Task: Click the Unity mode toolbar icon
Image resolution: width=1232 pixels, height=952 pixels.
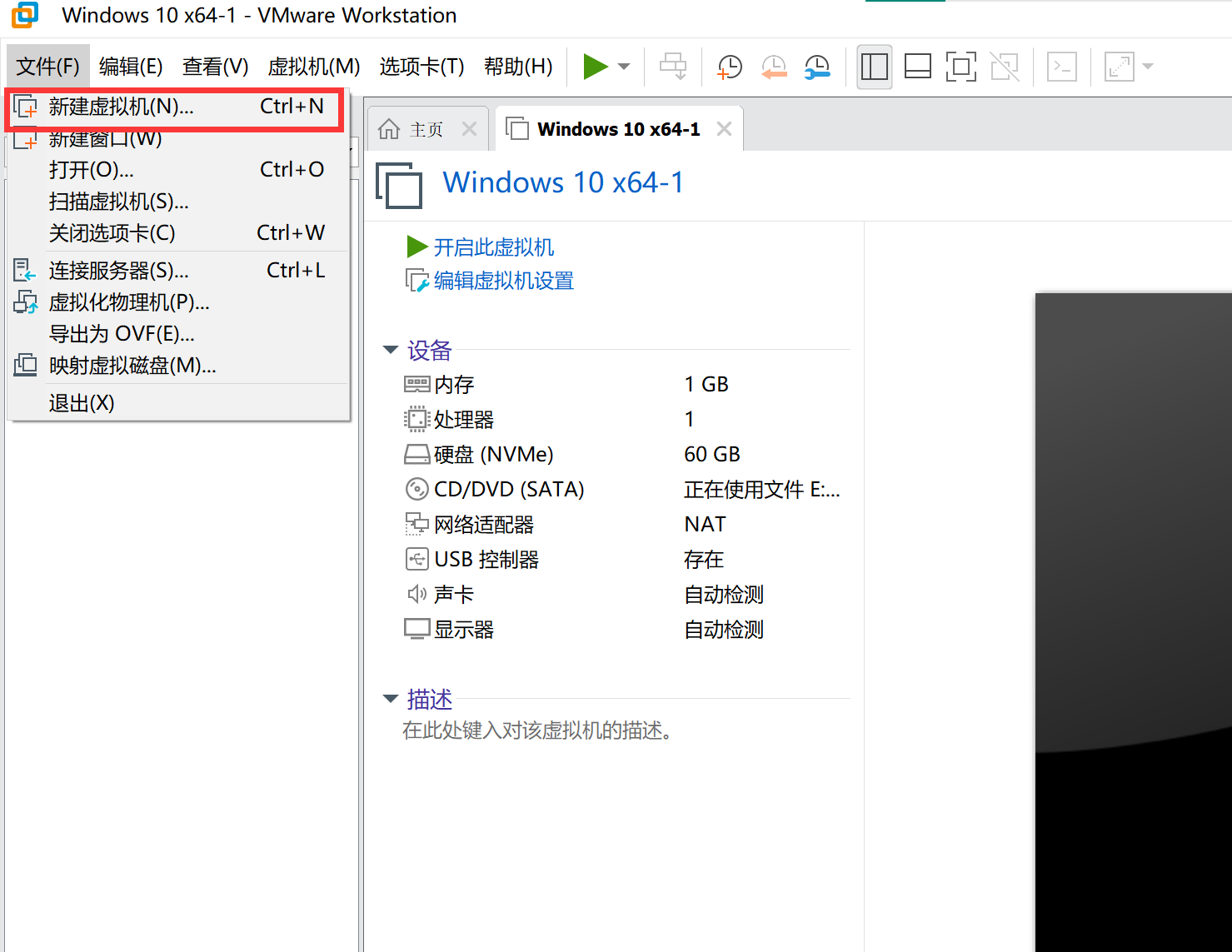Action: click(1005, 67)
